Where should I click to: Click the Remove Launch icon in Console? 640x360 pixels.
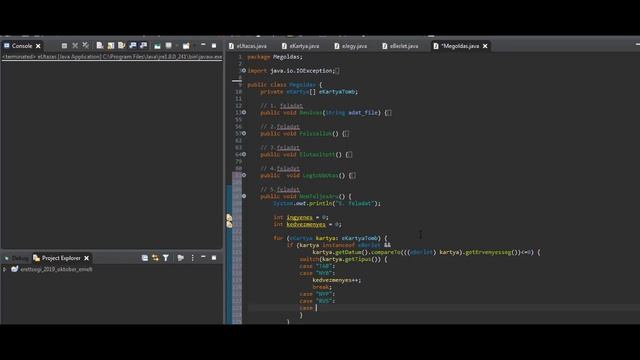coord(75,46)
